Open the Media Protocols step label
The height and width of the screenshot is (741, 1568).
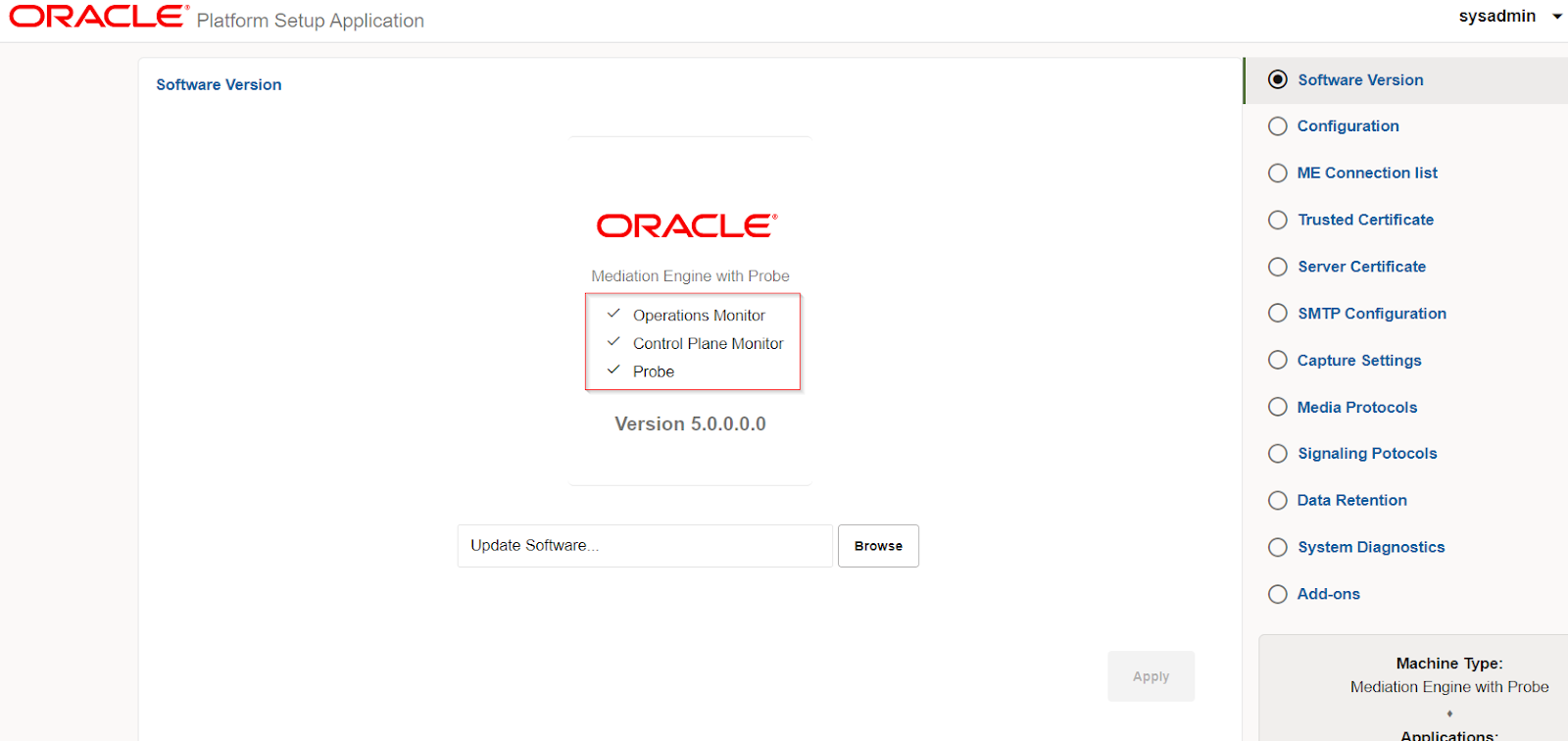pyautogui.click(x=1357, y=408)
